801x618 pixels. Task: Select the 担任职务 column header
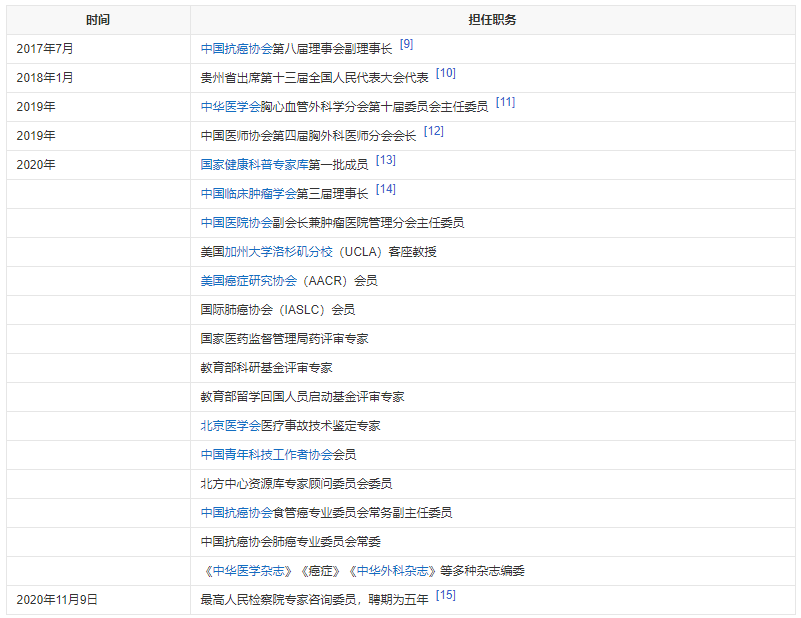click(x=492, y=20)
